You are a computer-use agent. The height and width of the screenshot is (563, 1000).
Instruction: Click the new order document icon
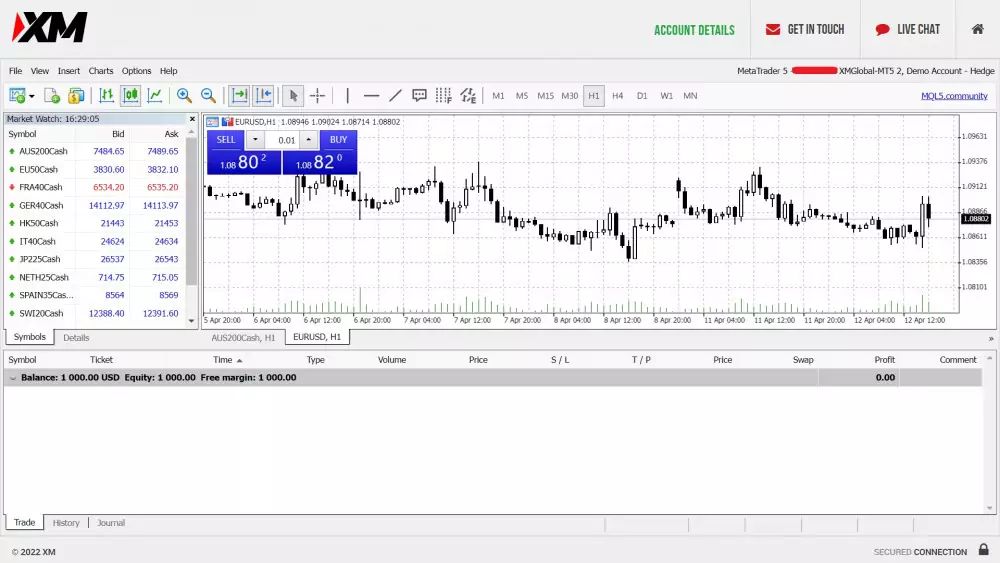pyautogui.click(x=52, y=96)
